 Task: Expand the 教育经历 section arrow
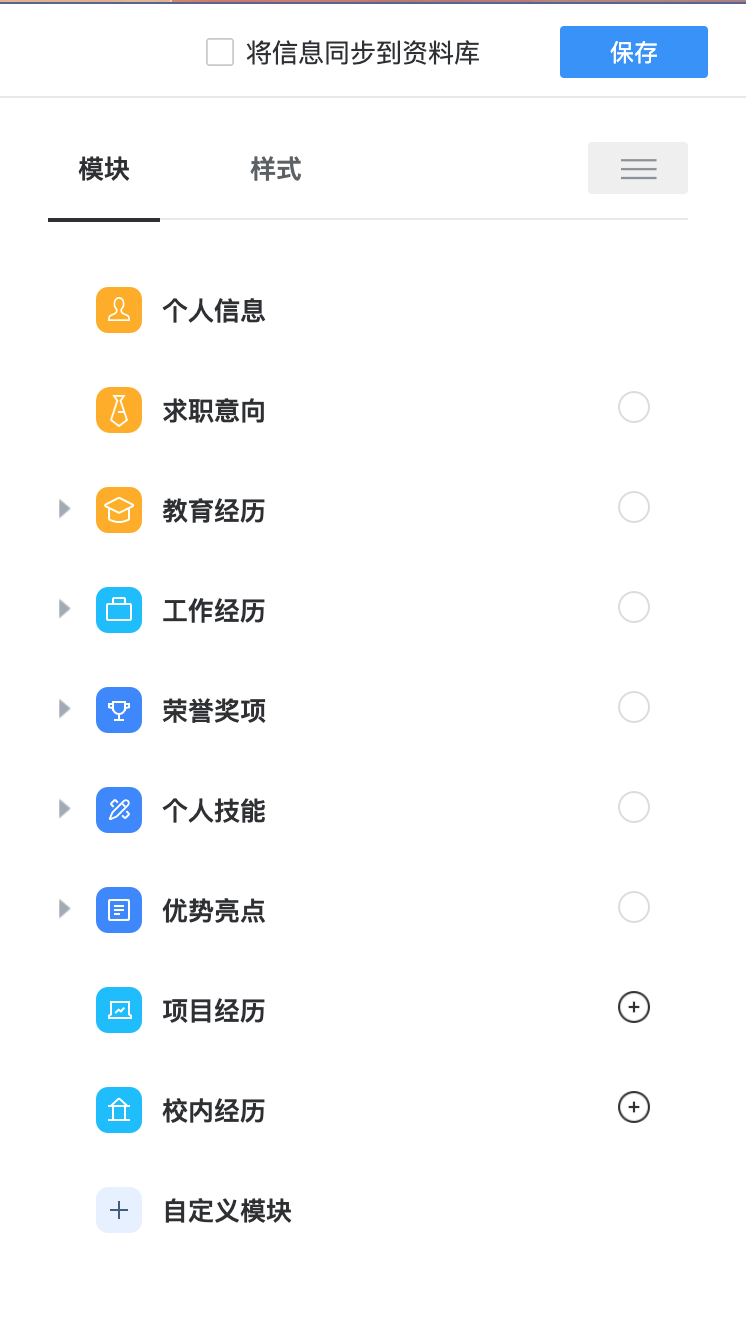pyautogui.click(x=65, y=508)
